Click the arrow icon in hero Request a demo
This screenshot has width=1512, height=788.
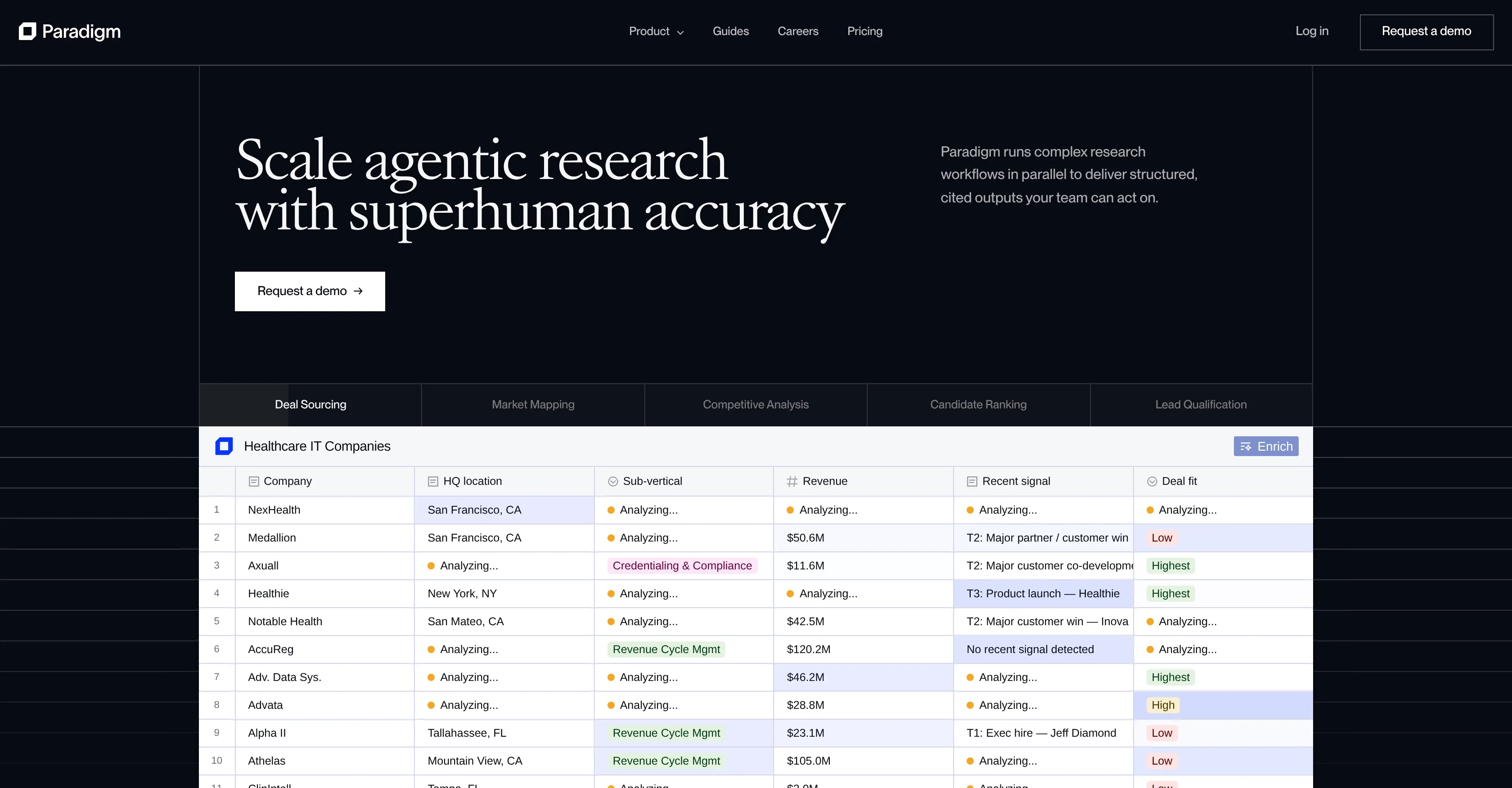tap(358, 291)
